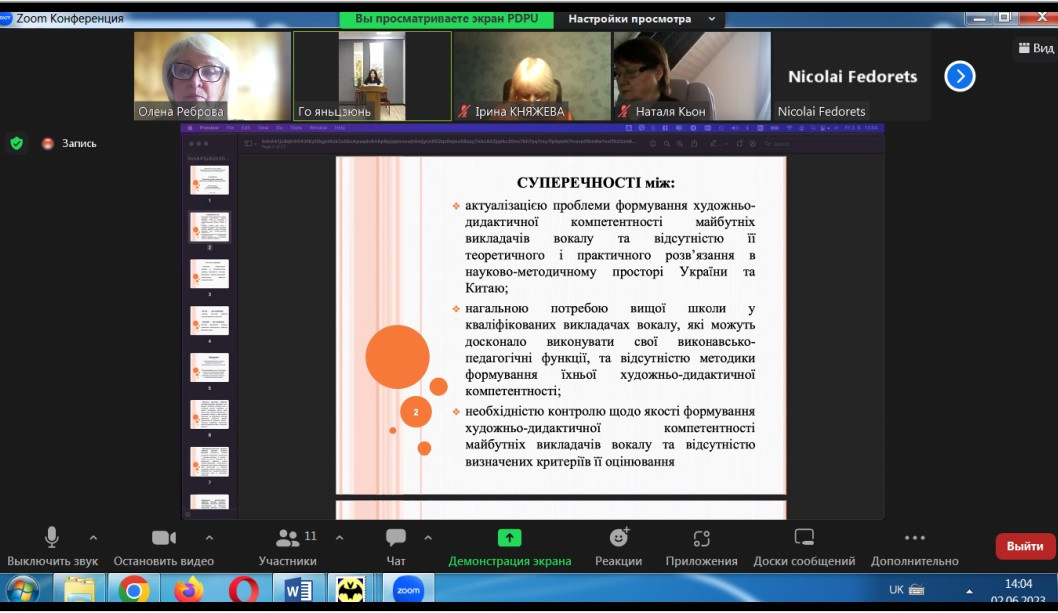Open Whiteboards (Доски сообщений) icon
1058x613 pixels.
point(804,538)
